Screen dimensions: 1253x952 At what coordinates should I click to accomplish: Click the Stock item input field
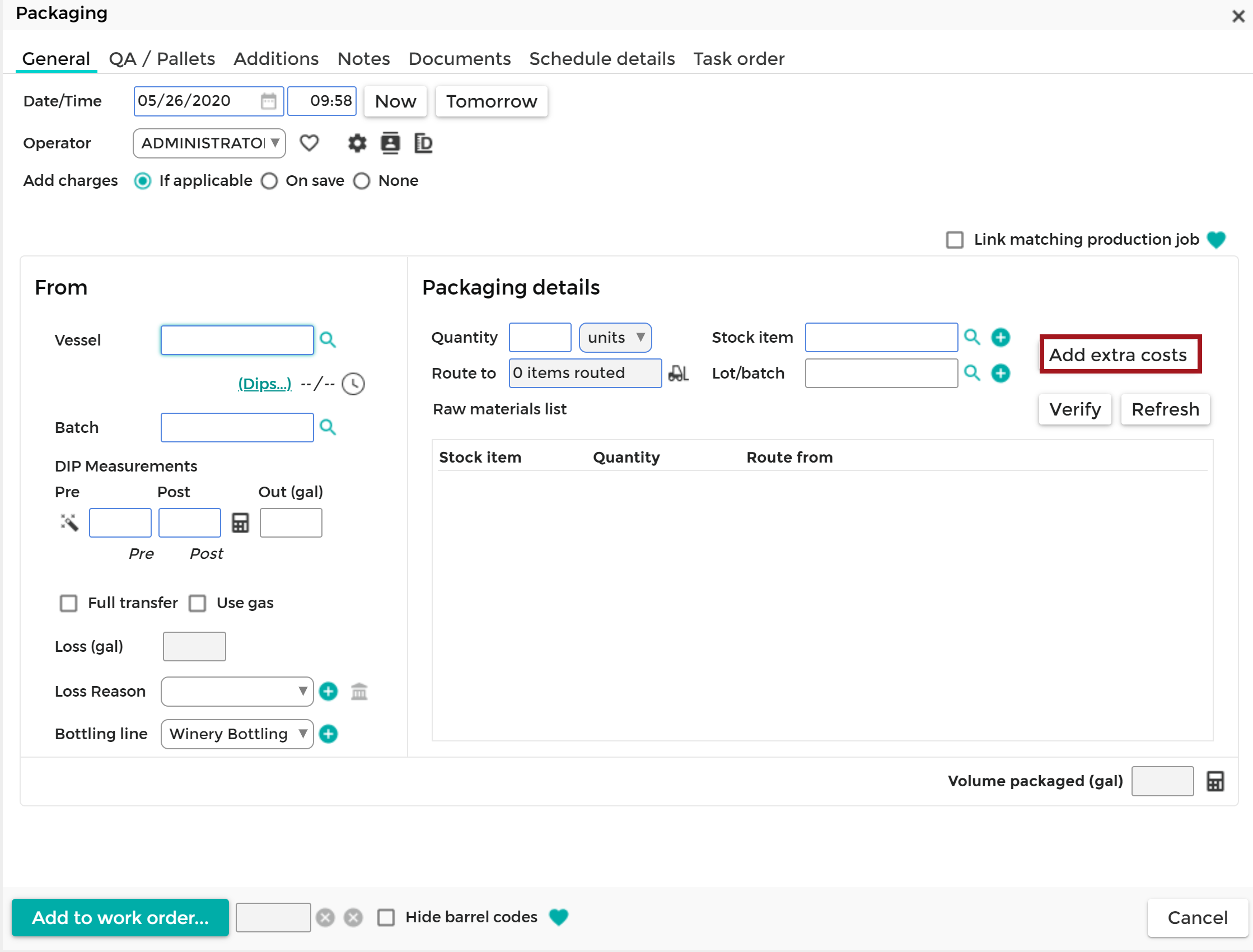point(881,338)
